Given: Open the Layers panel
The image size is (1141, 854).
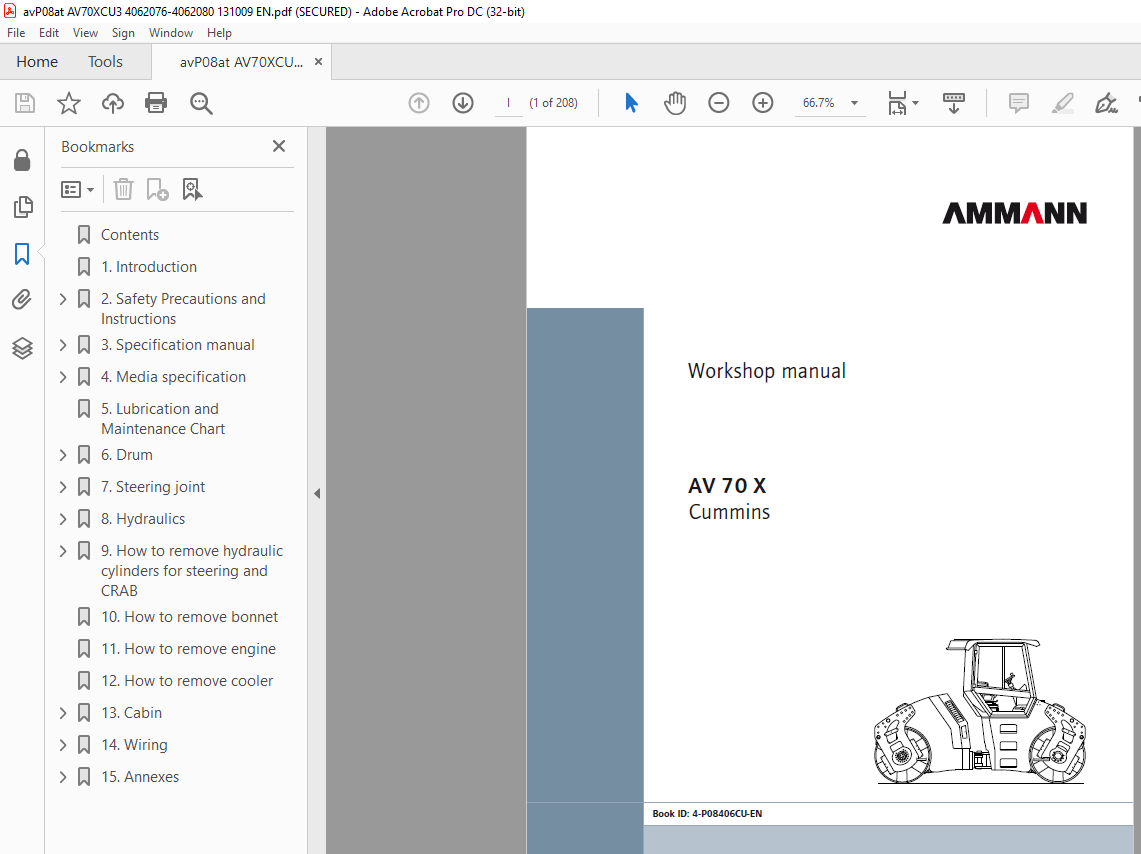Looking at the screenshot, I should (23, 348).
